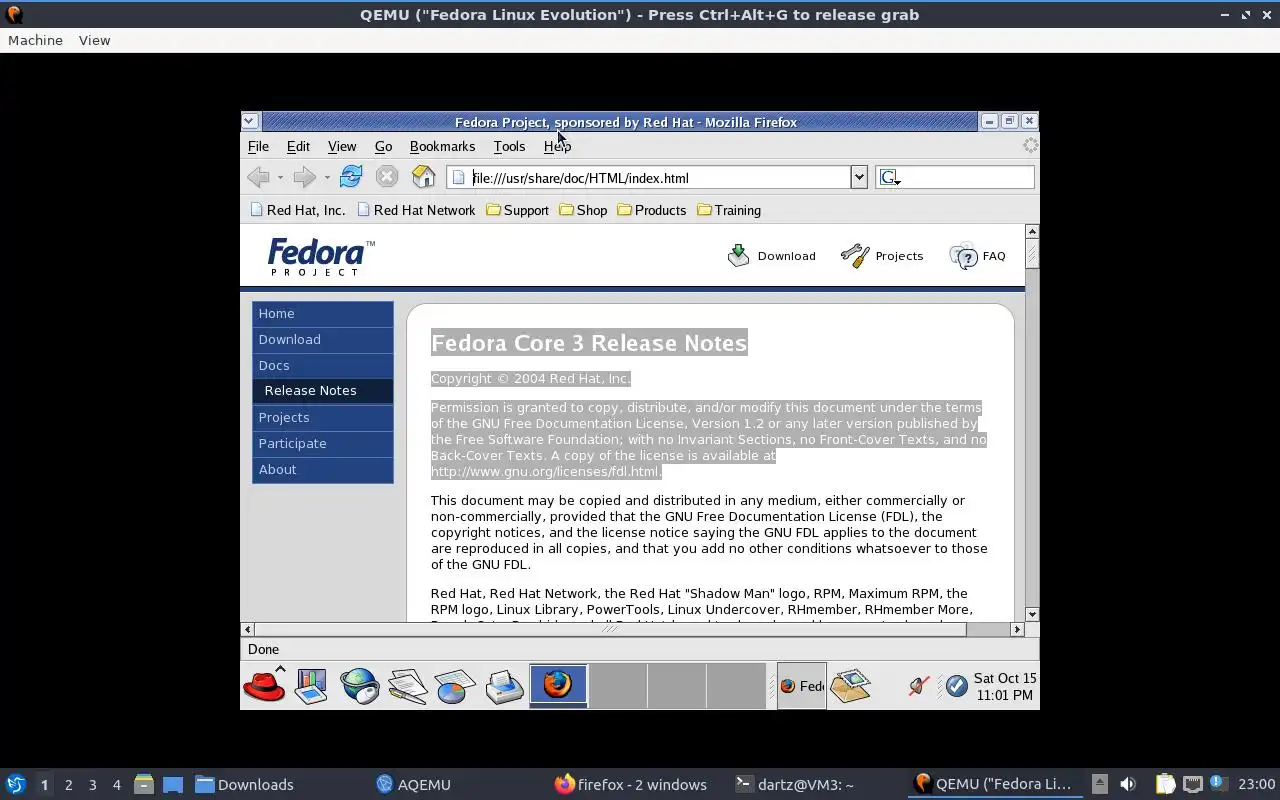The width and height of the screenshot is (1280, 800).
Task: Click the box package icon in panel
Action: [x=851, y=686]
